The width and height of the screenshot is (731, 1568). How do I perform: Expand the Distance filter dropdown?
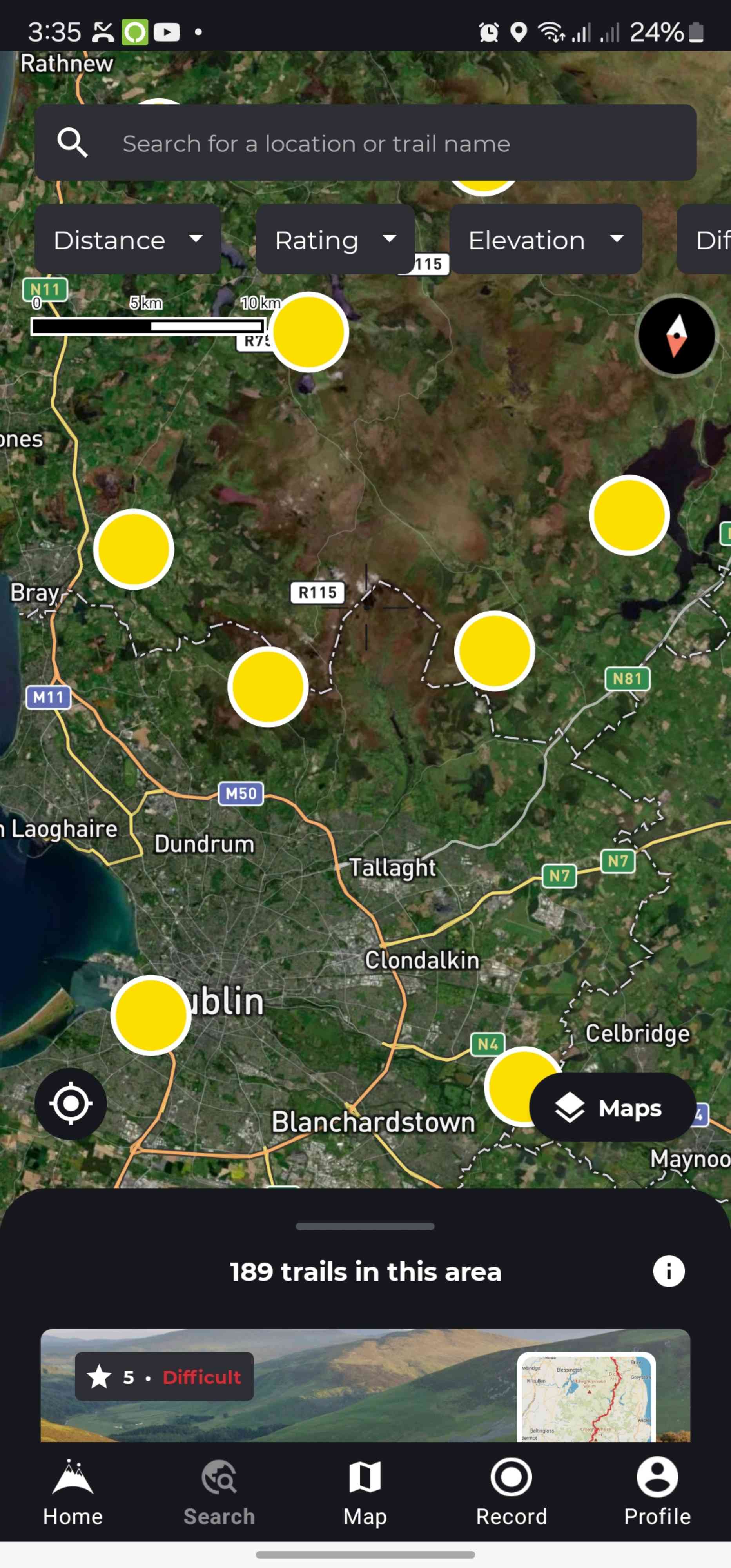click(128, 239)
